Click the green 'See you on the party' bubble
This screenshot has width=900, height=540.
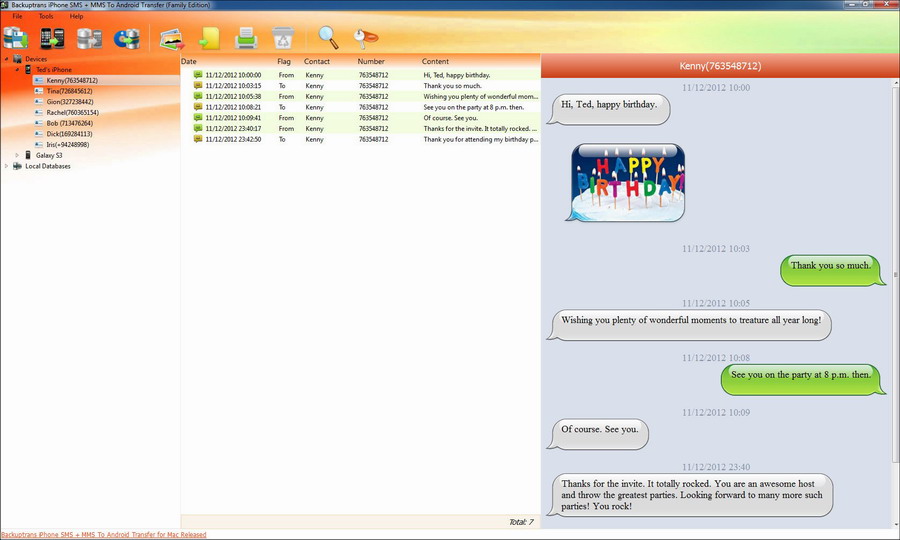[x=803, y=379]
